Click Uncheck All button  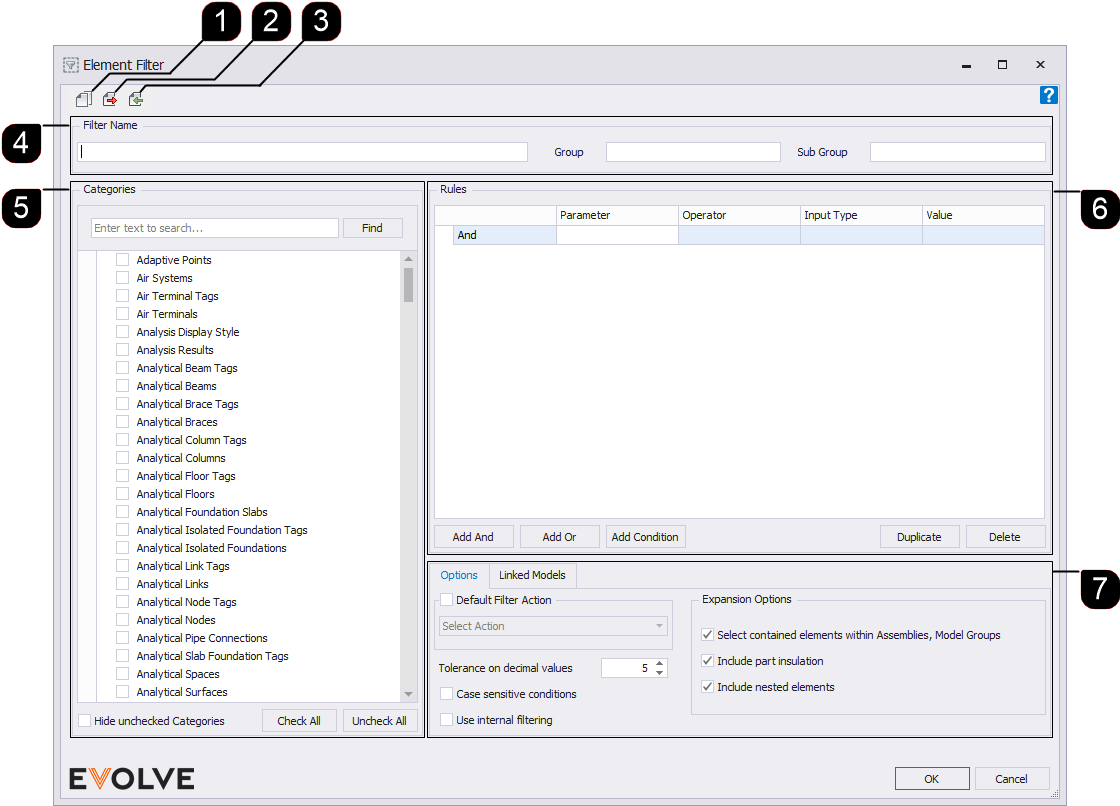[x=379, y=721]
